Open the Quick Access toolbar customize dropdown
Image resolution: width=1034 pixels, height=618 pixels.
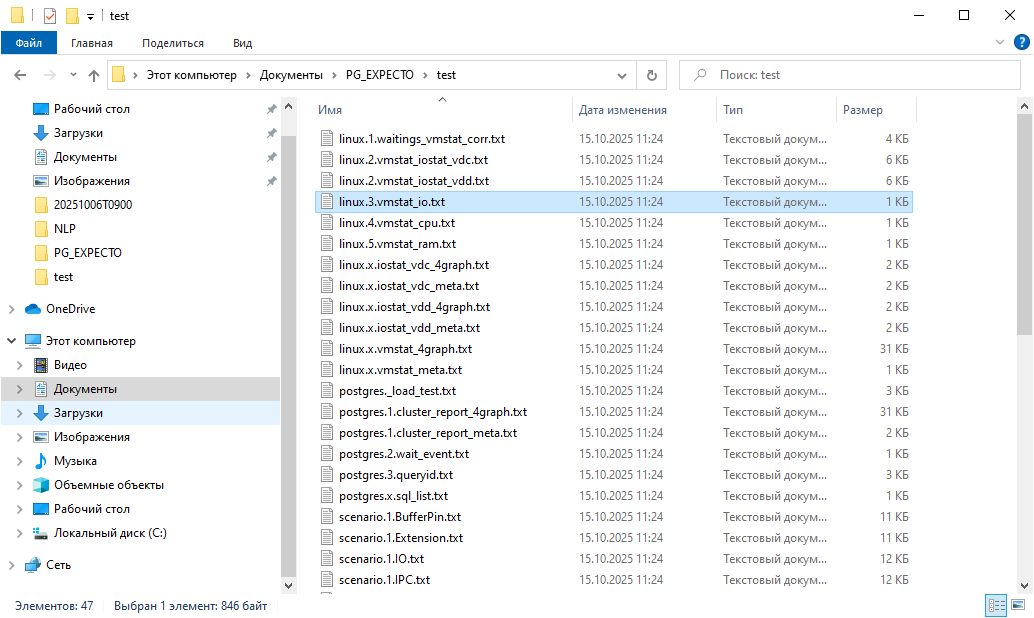pyautogui.click(x=90, y=16)
